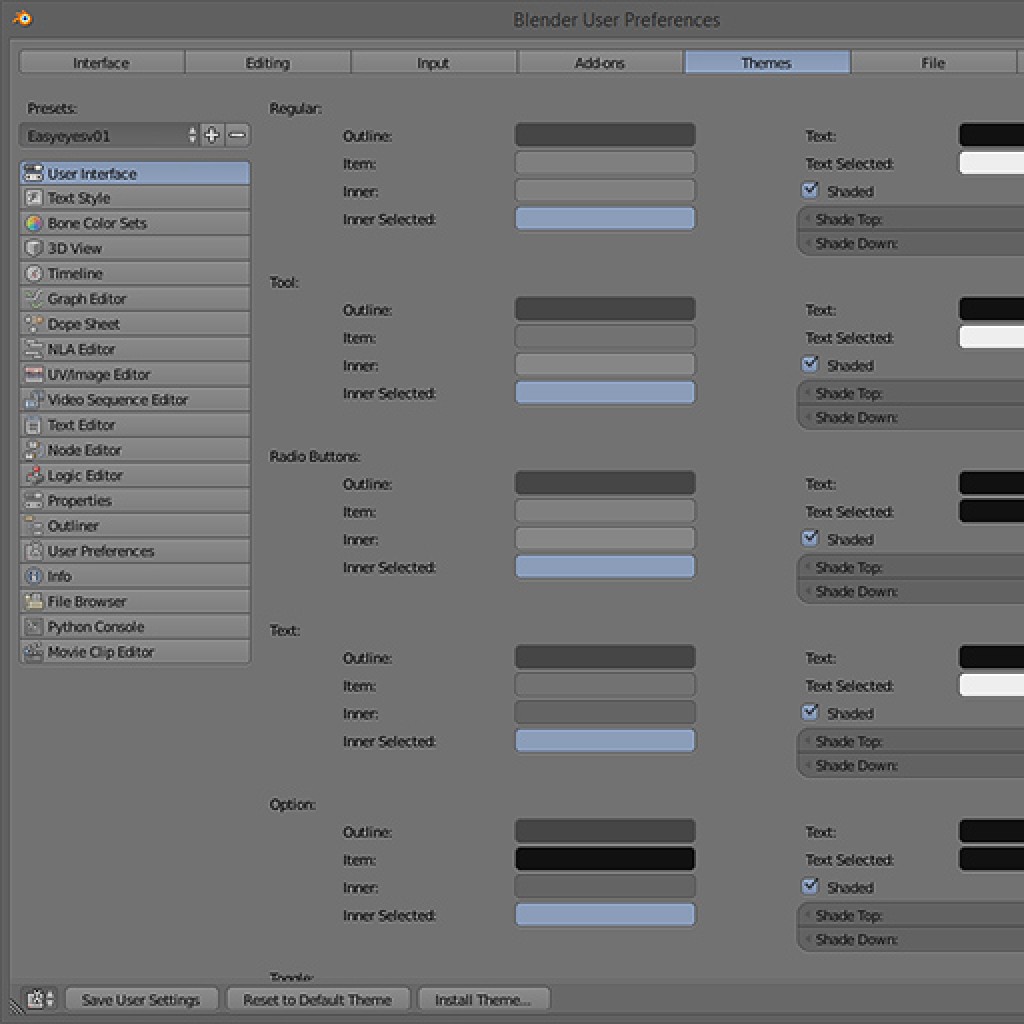Switch to the Add-ons tab
This screenshot has width=1024, height=1024.
[x=599, y=62]
